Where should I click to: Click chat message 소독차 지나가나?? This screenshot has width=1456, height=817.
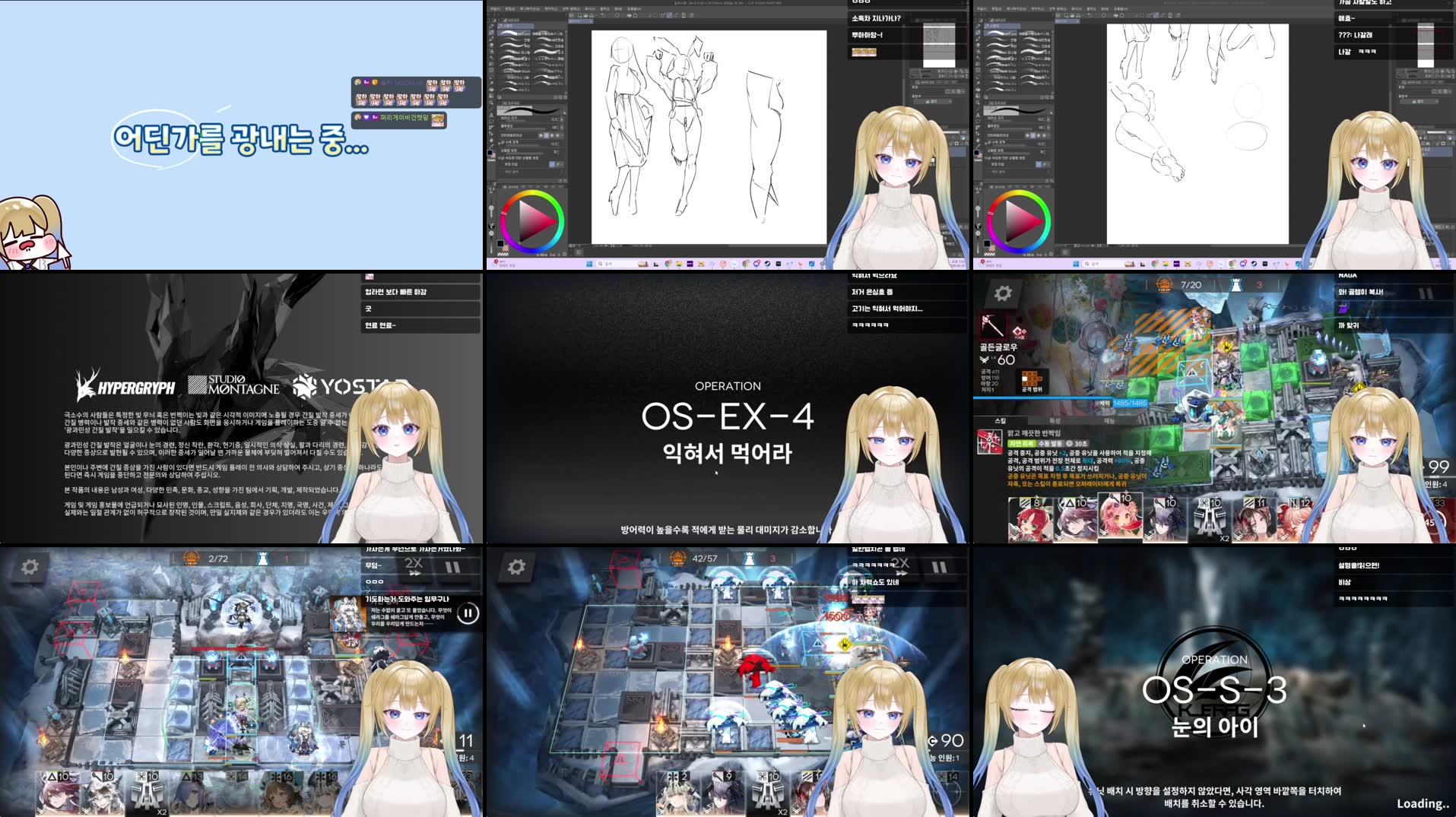[x=876, y=18]
